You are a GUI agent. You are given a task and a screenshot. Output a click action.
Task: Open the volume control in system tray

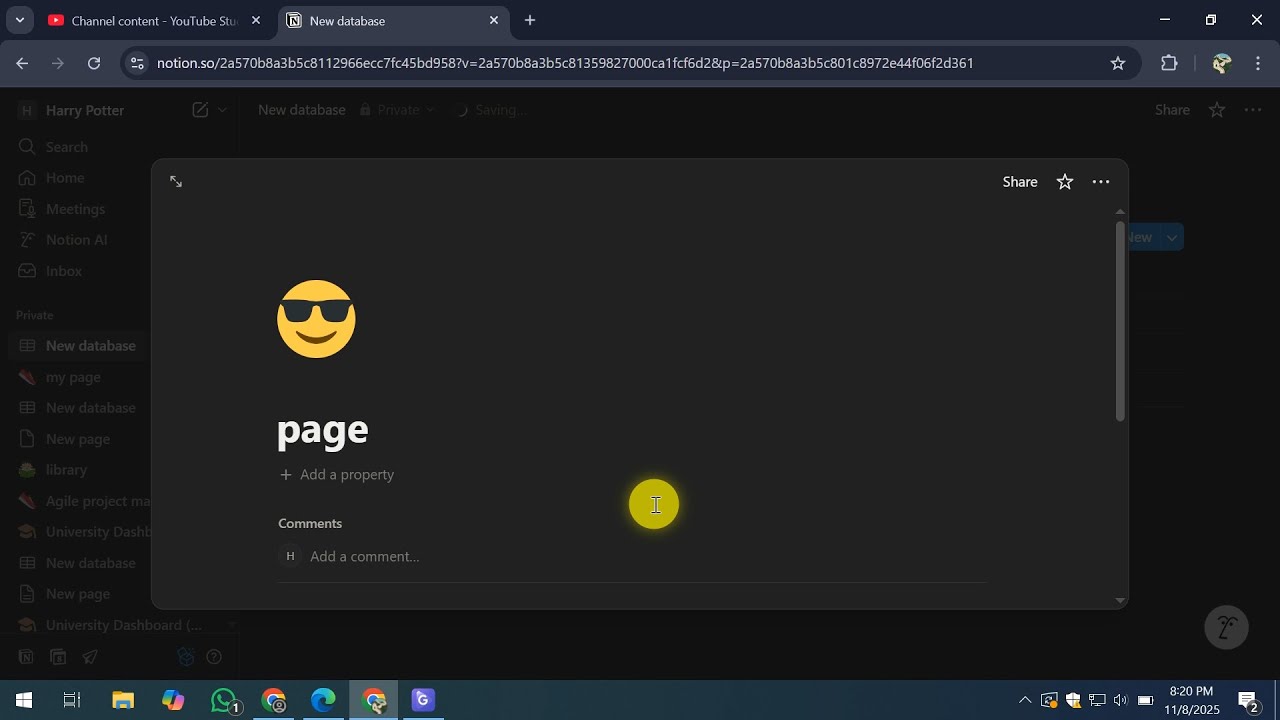[x=1120, y=700]
